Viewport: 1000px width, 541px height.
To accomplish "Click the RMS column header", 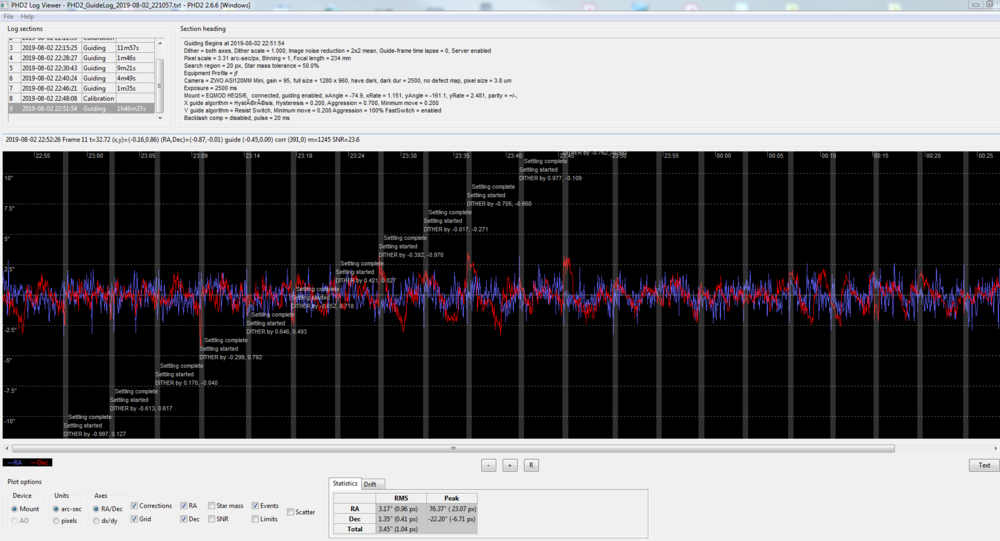I will click(x=401, y=498).
